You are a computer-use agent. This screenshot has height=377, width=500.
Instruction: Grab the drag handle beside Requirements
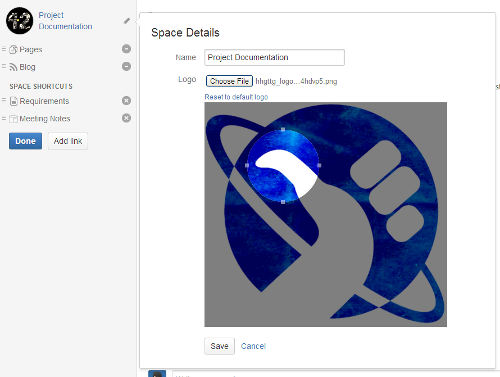(x=4, y=100)
